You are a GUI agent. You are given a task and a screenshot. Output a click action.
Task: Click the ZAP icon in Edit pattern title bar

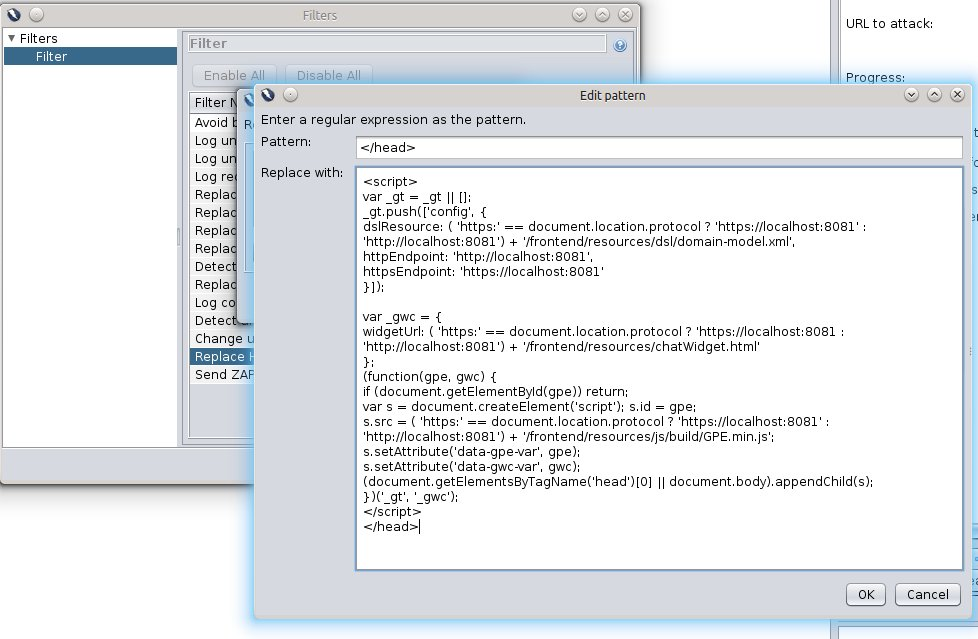pos(268,95)
